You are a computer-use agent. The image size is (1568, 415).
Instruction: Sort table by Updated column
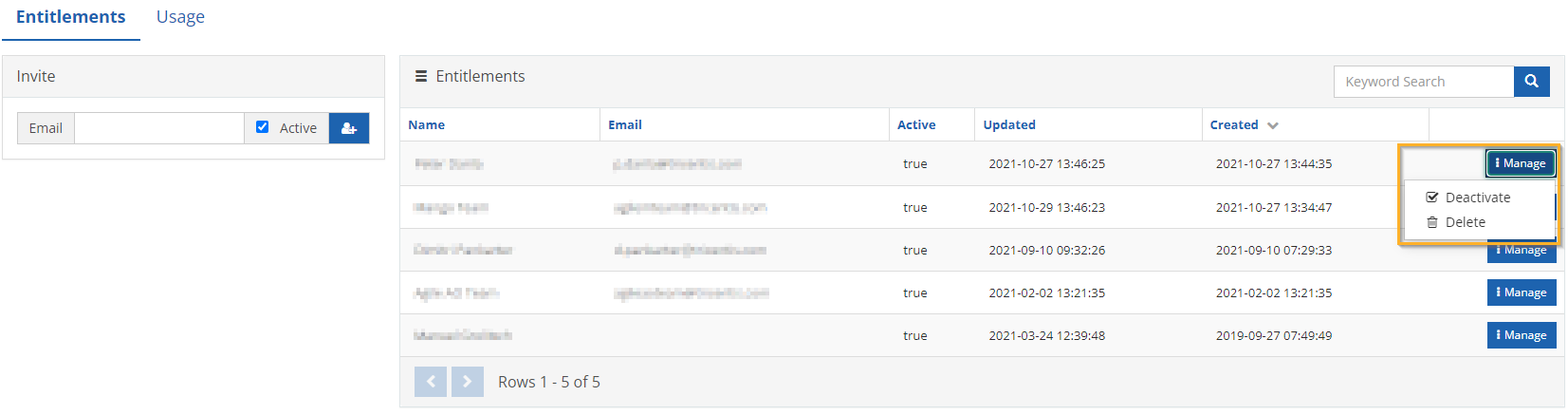tap(1009, 125)
